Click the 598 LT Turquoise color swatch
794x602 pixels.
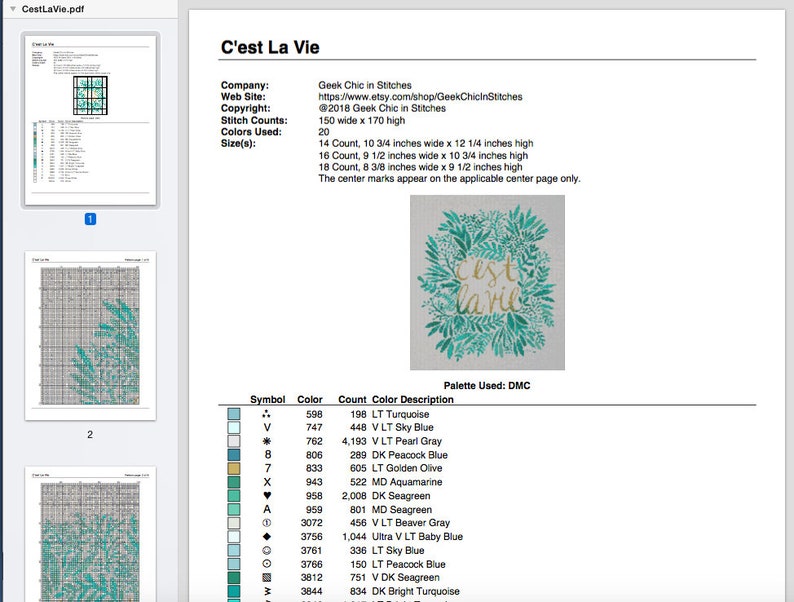233,414
